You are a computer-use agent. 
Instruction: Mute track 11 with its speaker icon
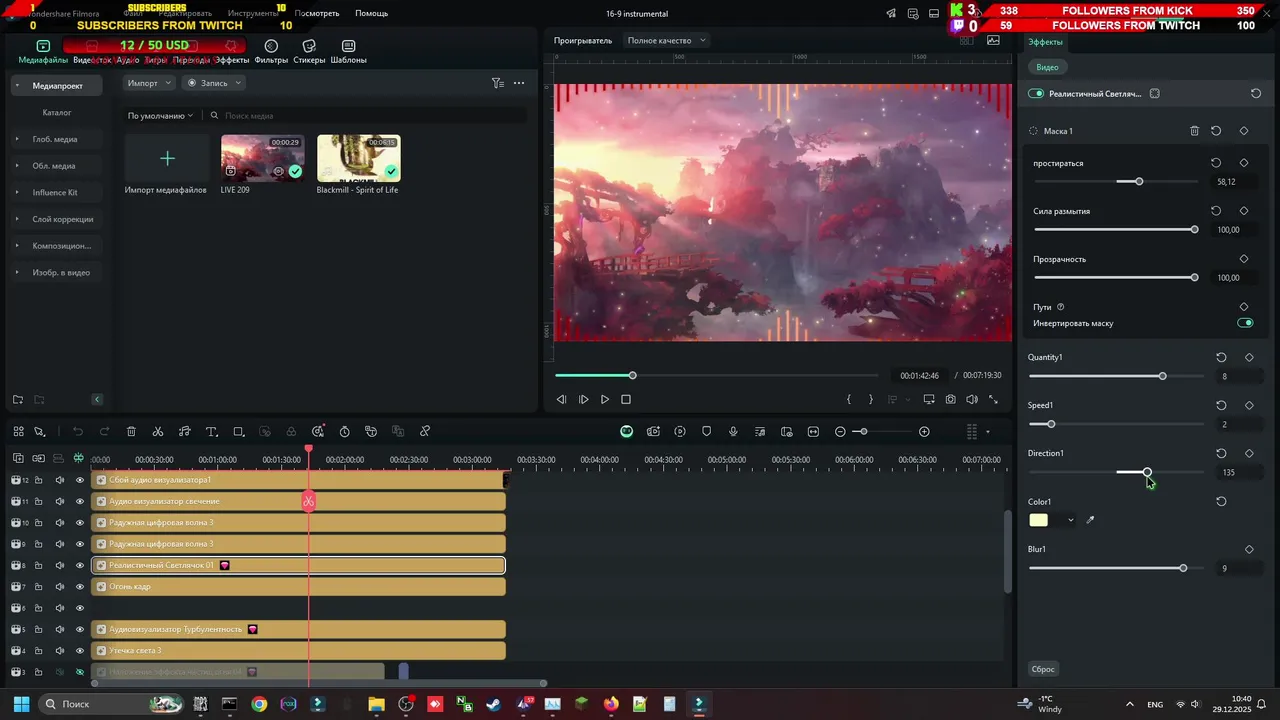pyautogui.click(x=59, y=501)
